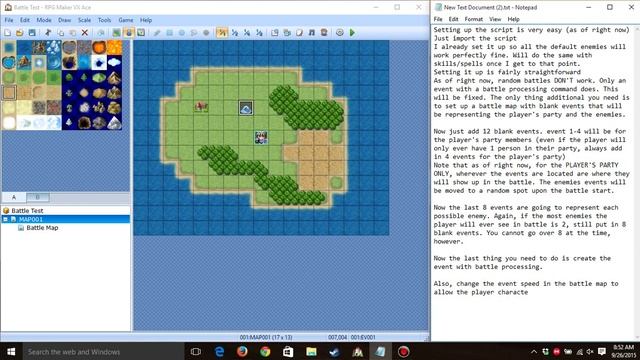Click the Cut toolbar icon

pos(48,33)
